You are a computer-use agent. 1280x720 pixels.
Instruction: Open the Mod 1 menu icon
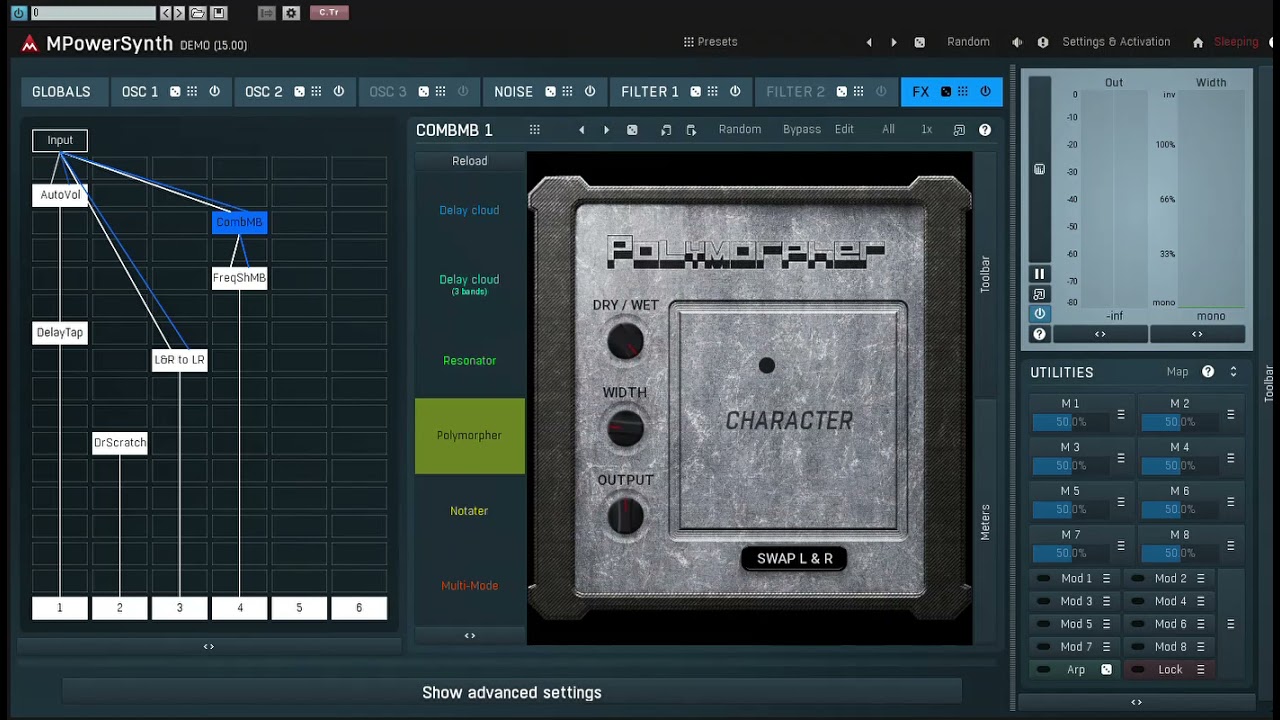(1106, 579)
